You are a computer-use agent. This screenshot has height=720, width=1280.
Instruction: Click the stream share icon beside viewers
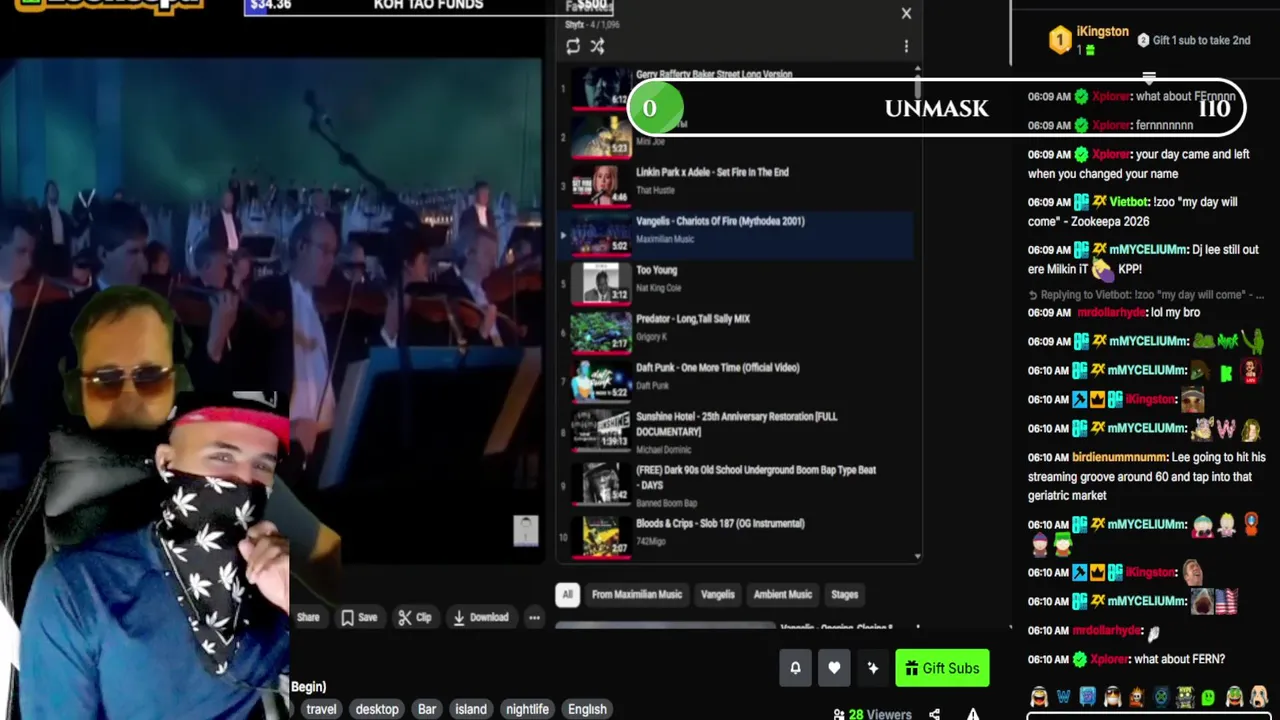(x=934, y=714)
